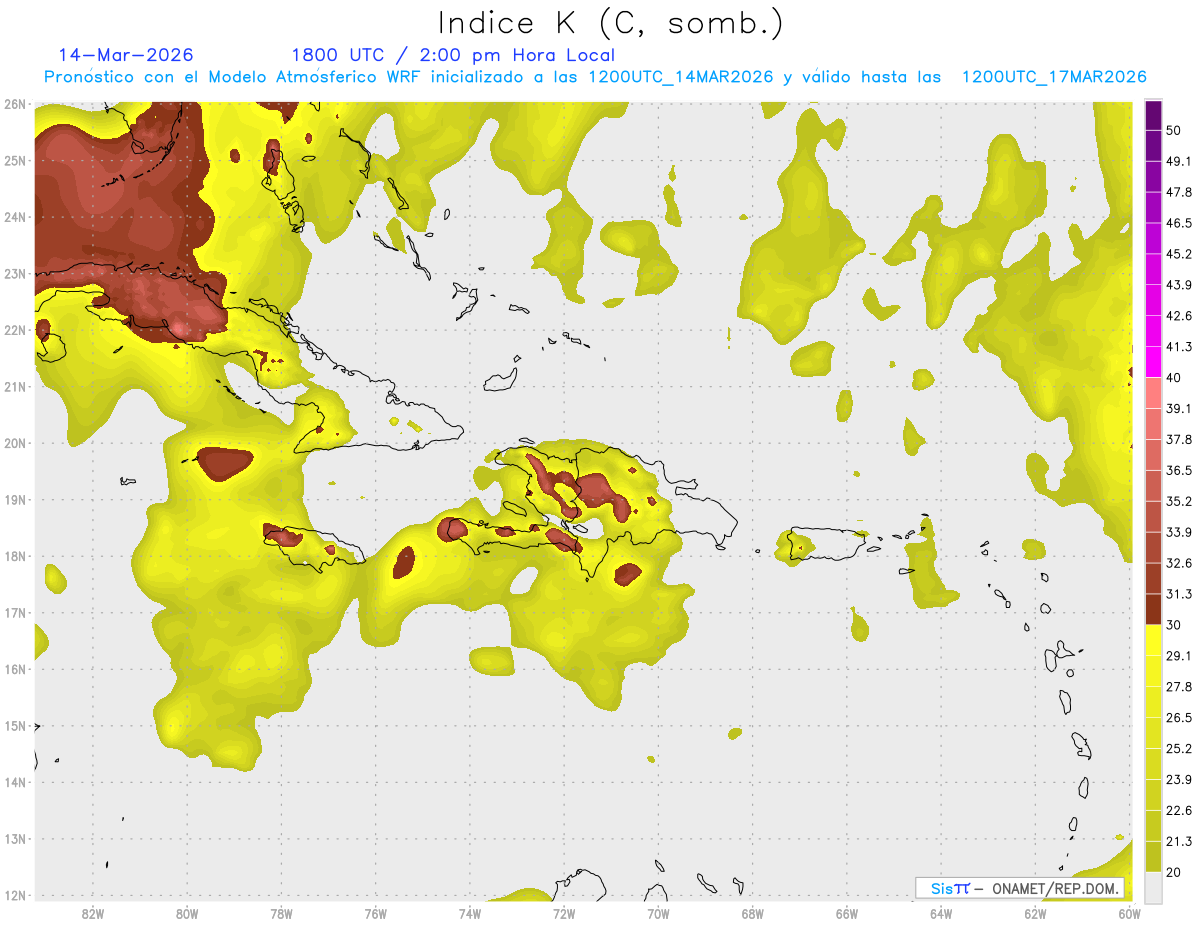
Task: Click the longitude label "76W"
Action: (x=376, y=914)
